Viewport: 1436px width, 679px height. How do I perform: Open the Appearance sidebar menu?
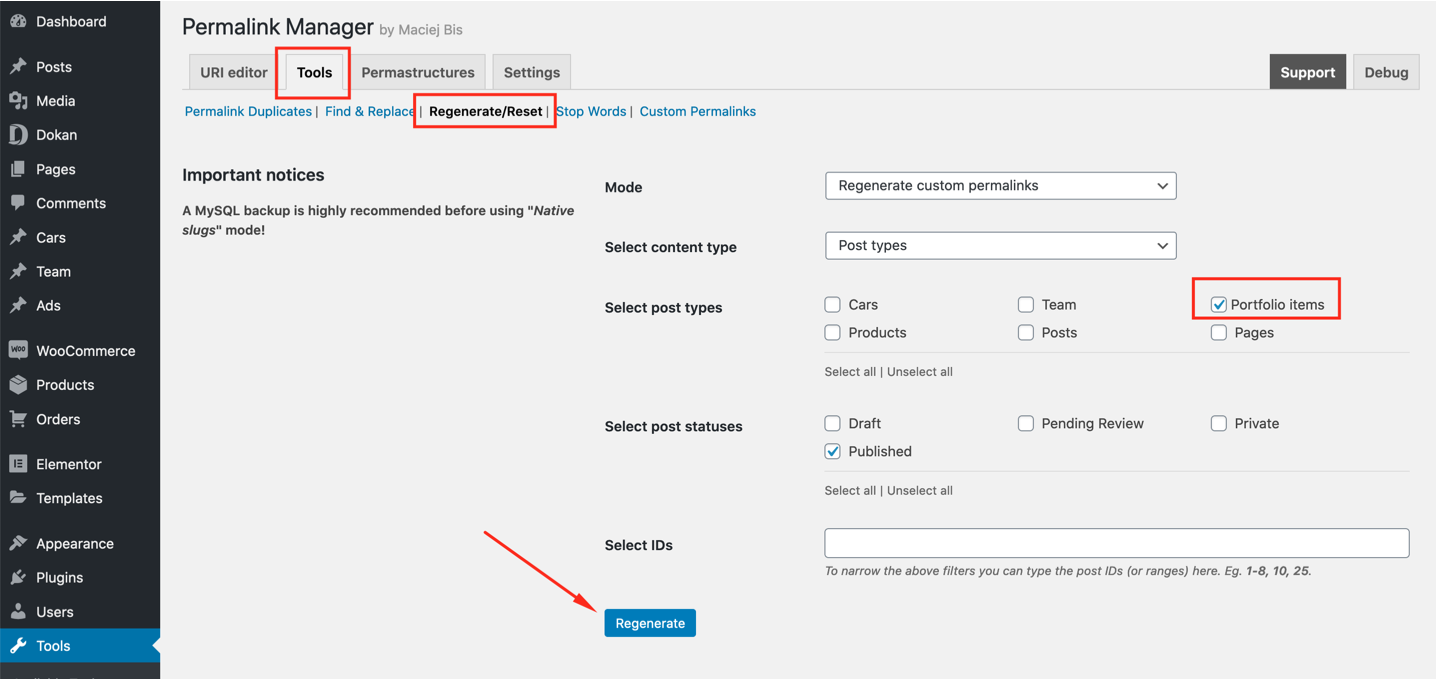tap(80, 544)
